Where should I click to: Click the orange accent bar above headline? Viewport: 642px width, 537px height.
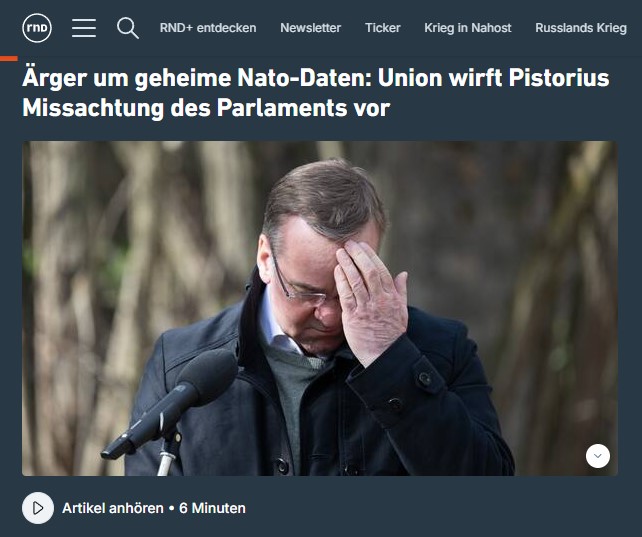point(9,59)
